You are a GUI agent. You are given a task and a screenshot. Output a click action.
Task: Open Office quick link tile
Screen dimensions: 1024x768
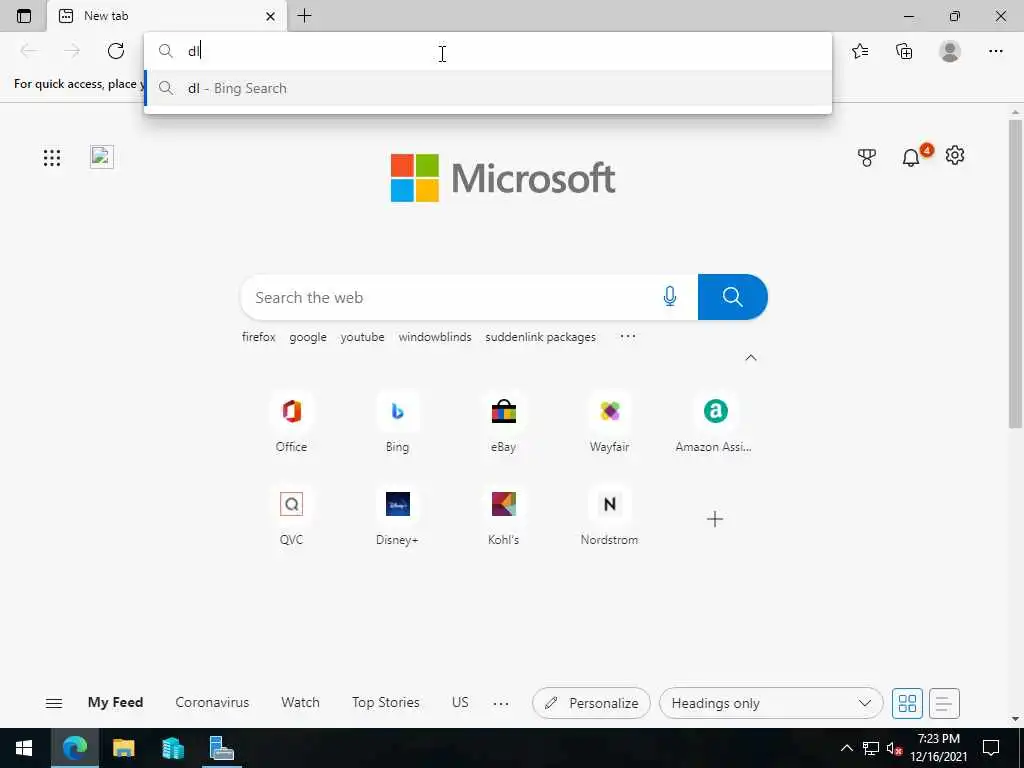pos(291,424)
